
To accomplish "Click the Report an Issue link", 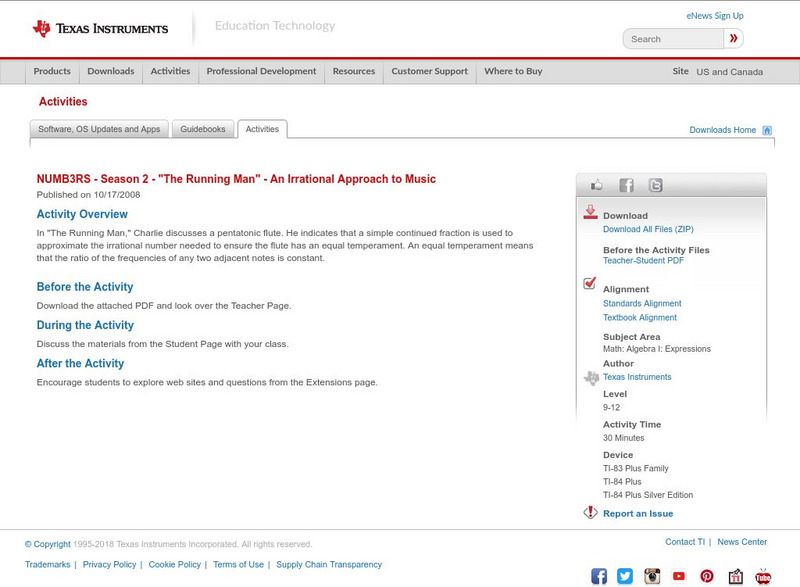I will [x=638, y=514].
